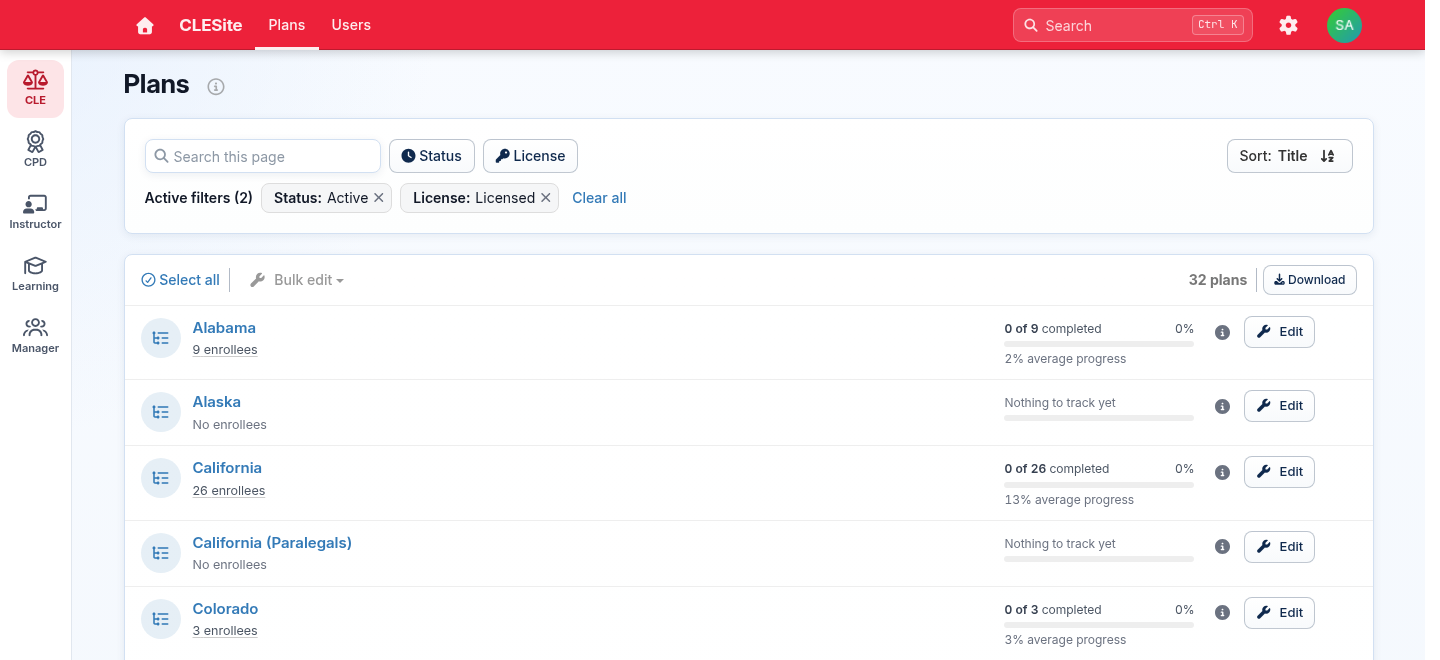Open the Instructor sidebar section

pyautogui.click(x=35, y=212)
